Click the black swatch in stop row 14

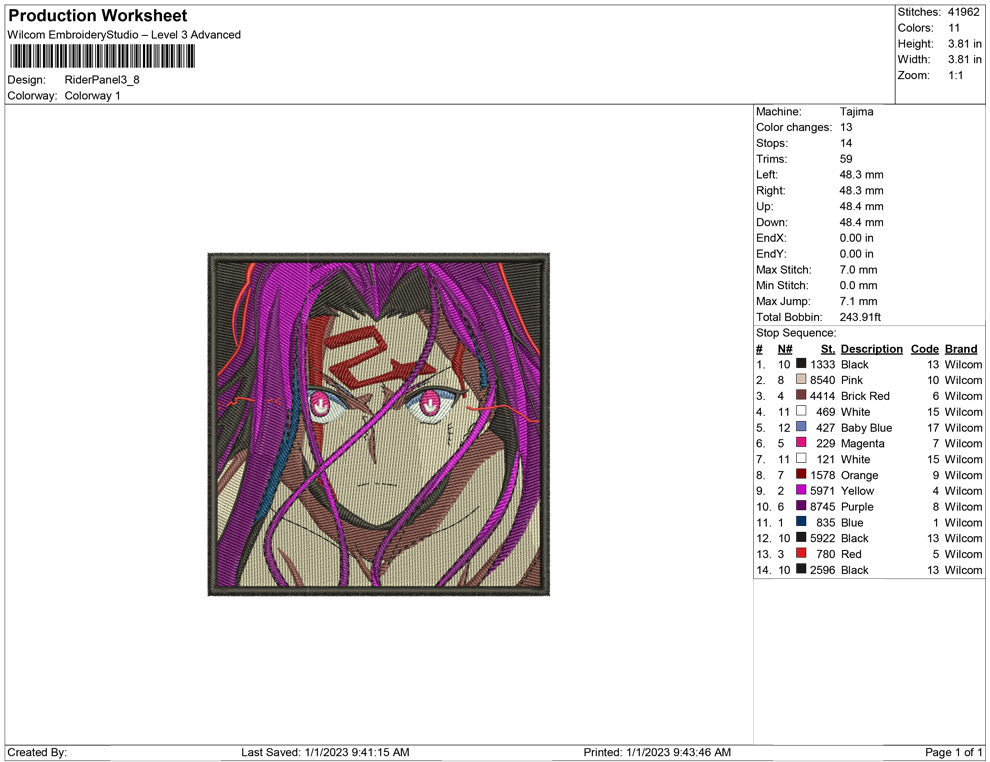pyautogui.click(x=801, y=569)
